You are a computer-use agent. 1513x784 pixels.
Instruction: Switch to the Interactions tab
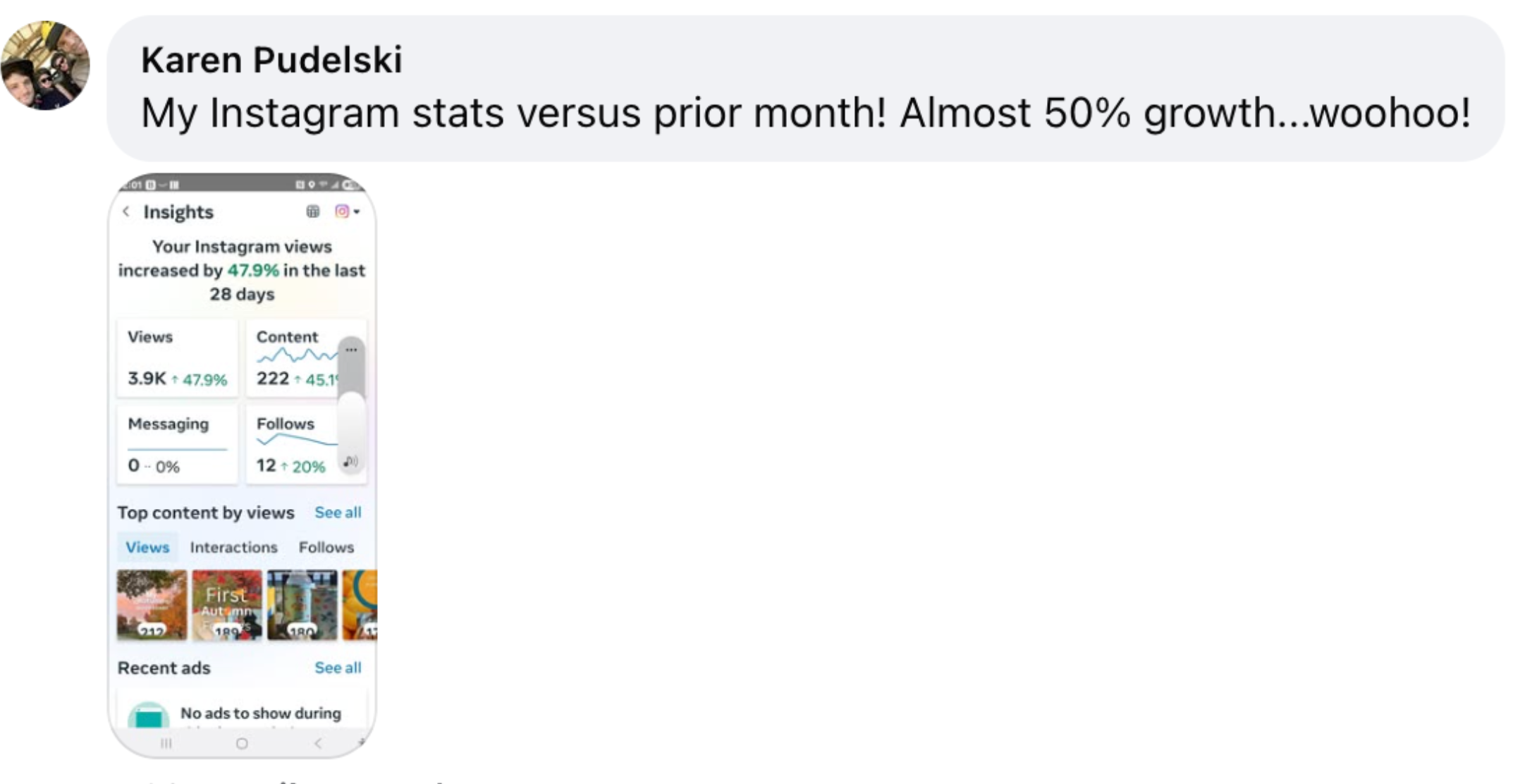233,547
